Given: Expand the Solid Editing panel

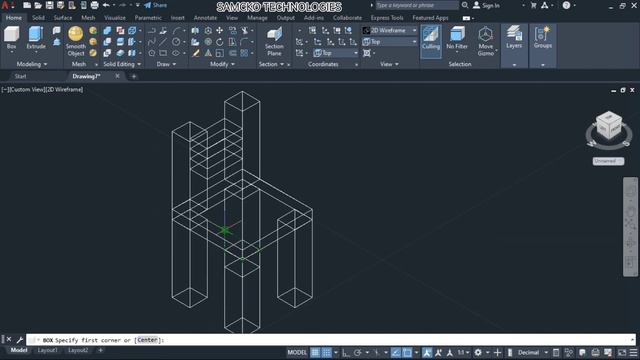Looking at the screenshot, I should 122,64.
